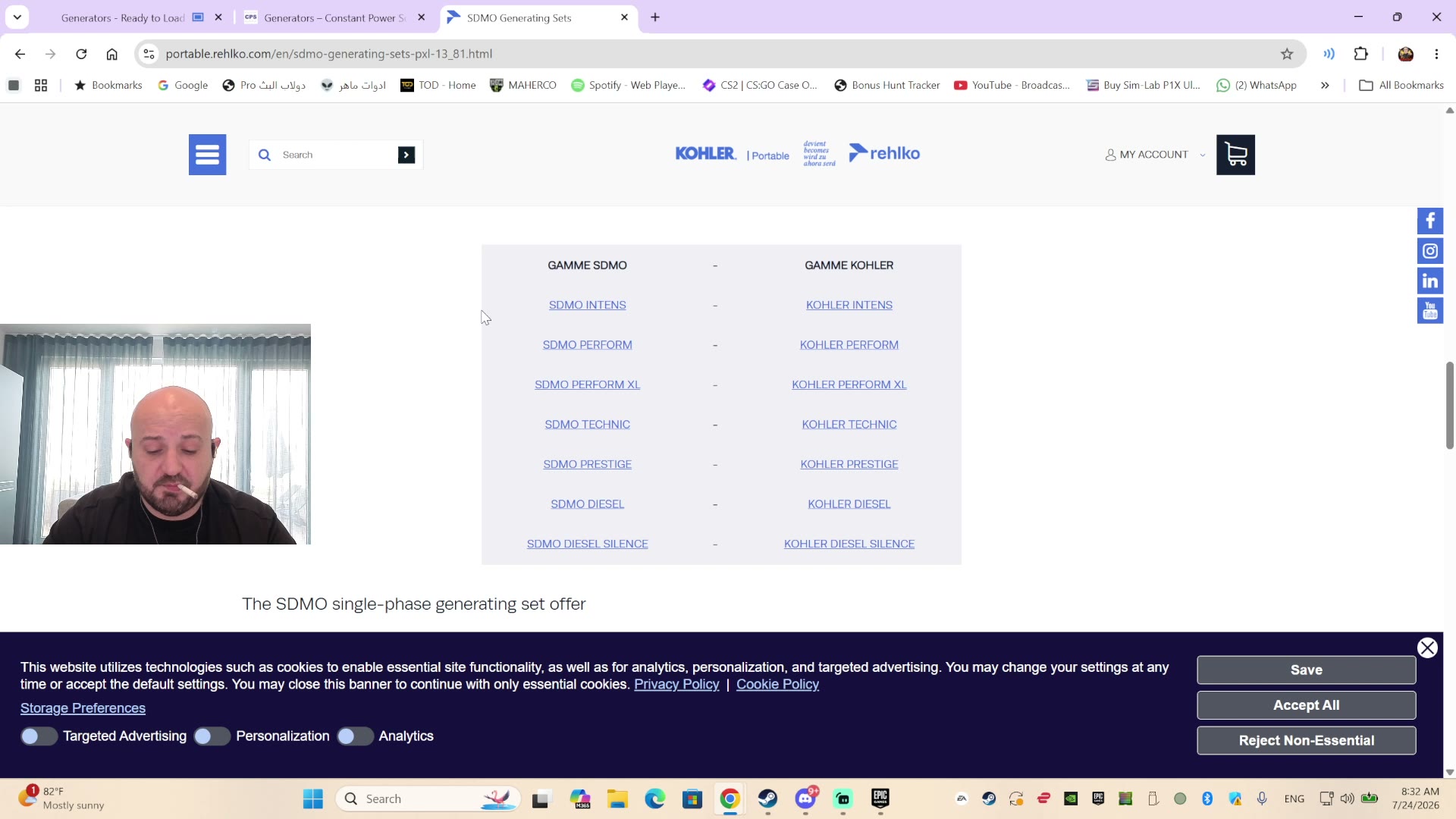Click the page vertical scrollbar thumb

coord(1449,406)
